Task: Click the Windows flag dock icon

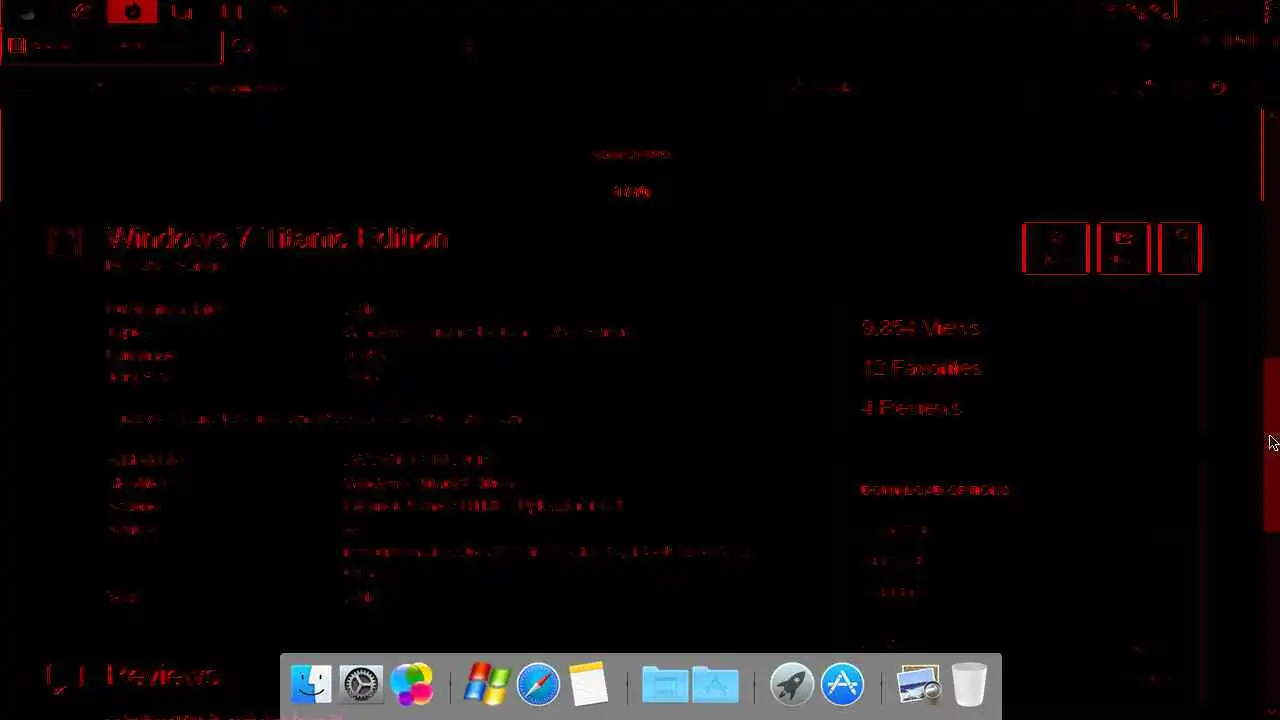Action: click(x=487, y=685)
